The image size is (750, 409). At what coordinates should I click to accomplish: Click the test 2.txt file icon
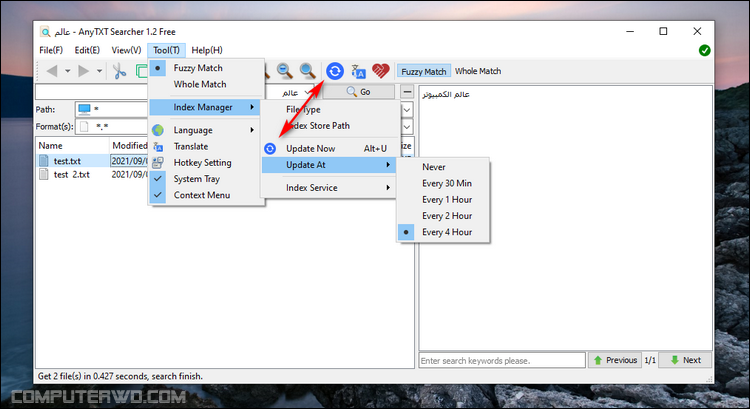[44, 174]
